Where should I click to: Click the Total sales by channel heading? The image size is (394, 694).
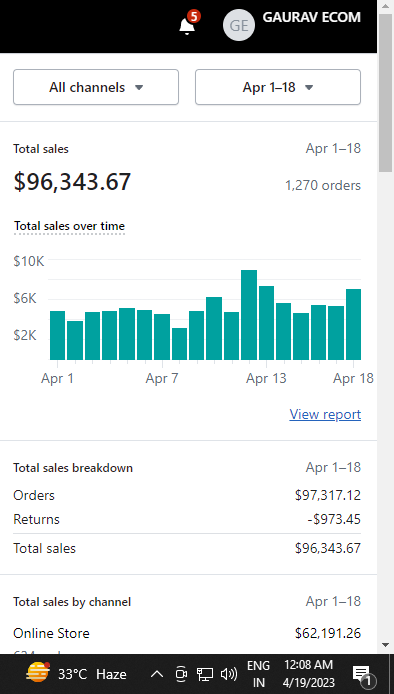72,602
